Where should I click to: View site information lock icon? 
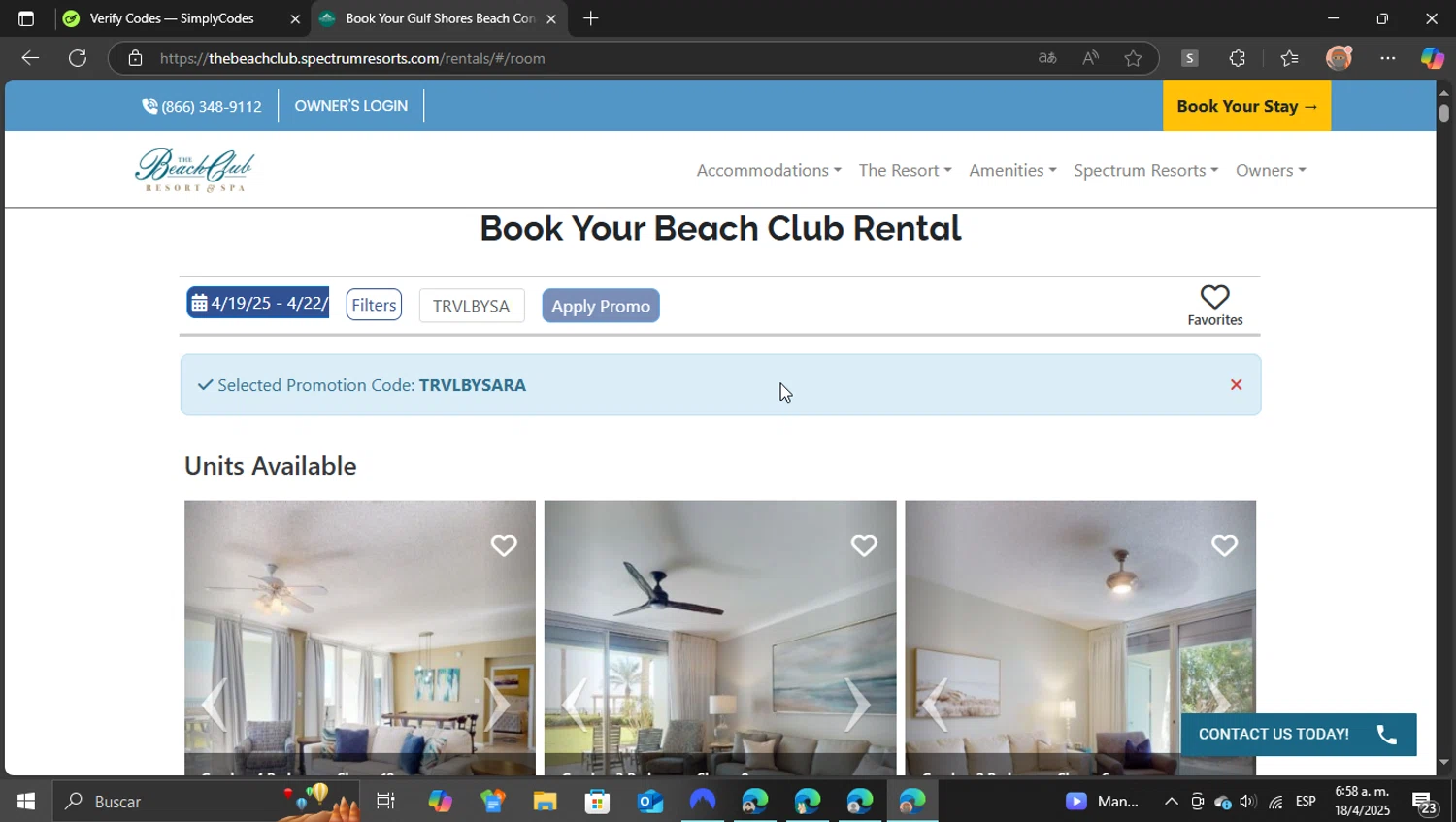click(135, 58)
